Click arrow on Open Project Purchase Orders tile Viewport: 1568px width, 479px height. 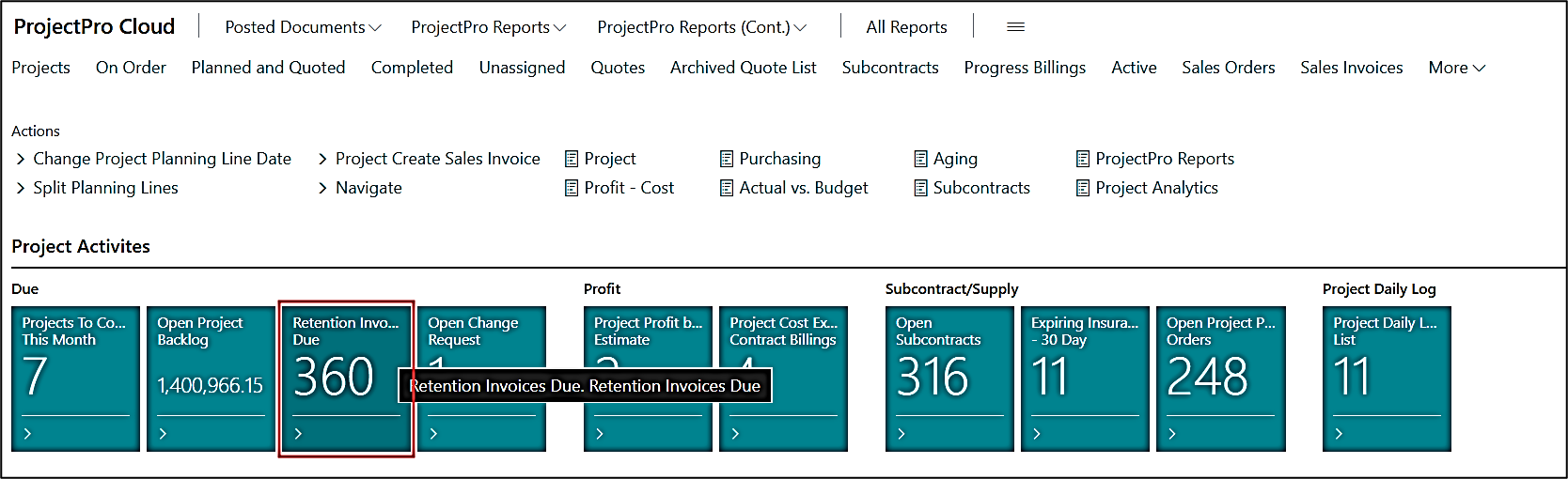pos(1173,434)
